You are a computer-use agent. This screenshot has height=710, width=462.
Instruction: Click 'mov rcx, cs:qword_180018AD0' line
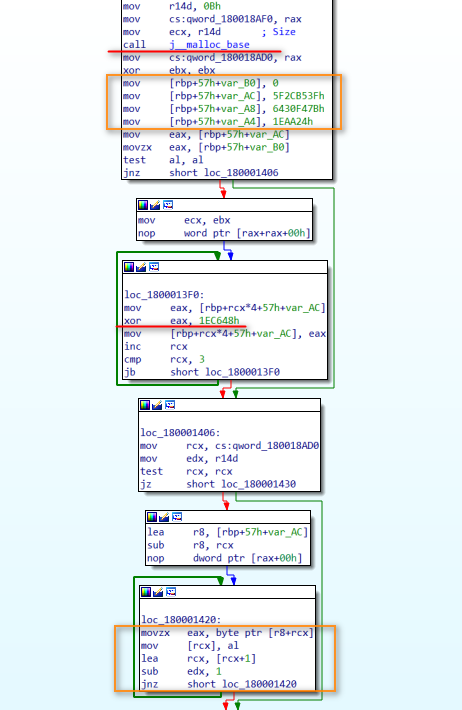coord(230,446)
